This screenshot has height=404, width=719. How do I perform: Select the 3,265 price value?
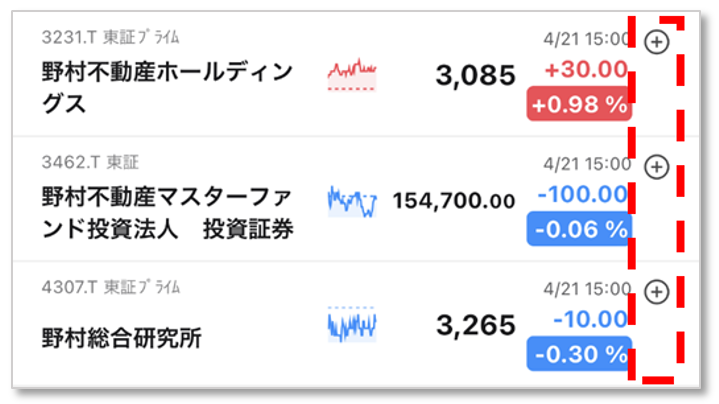476,326
